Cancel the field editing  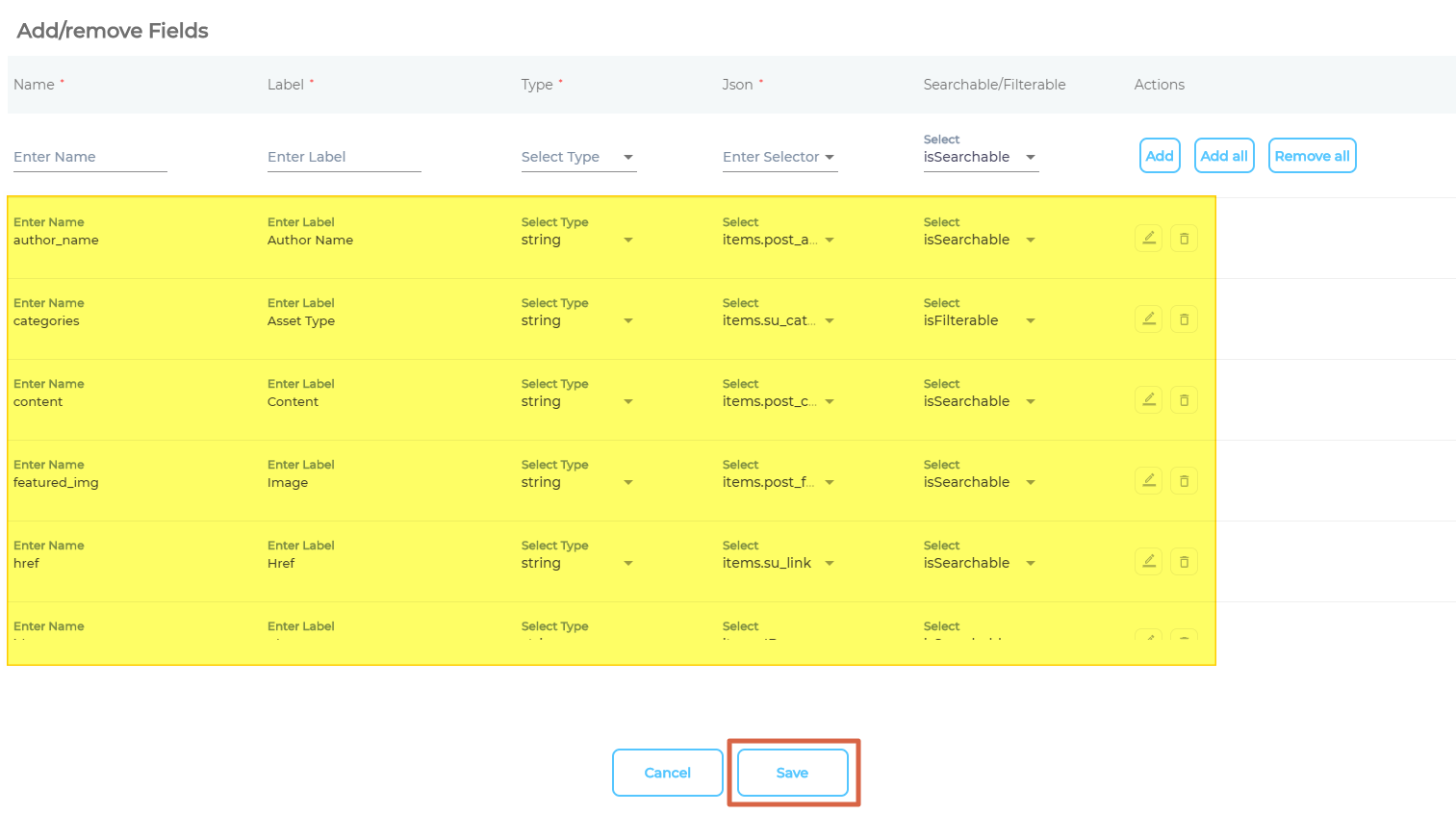point(667,773)
